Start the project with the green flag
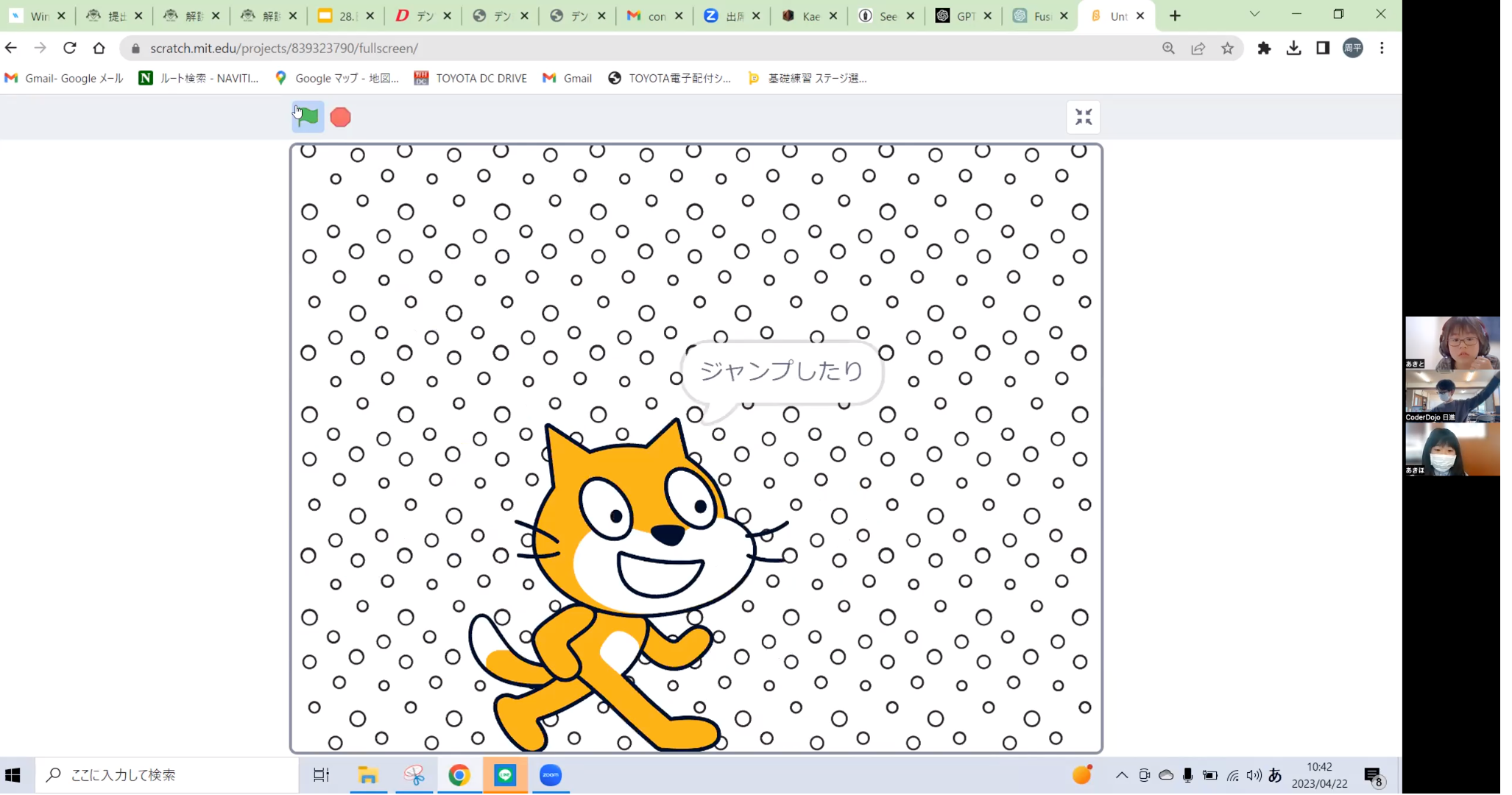The width and height of the screenshot is (1512, 795). pos(308,117)
